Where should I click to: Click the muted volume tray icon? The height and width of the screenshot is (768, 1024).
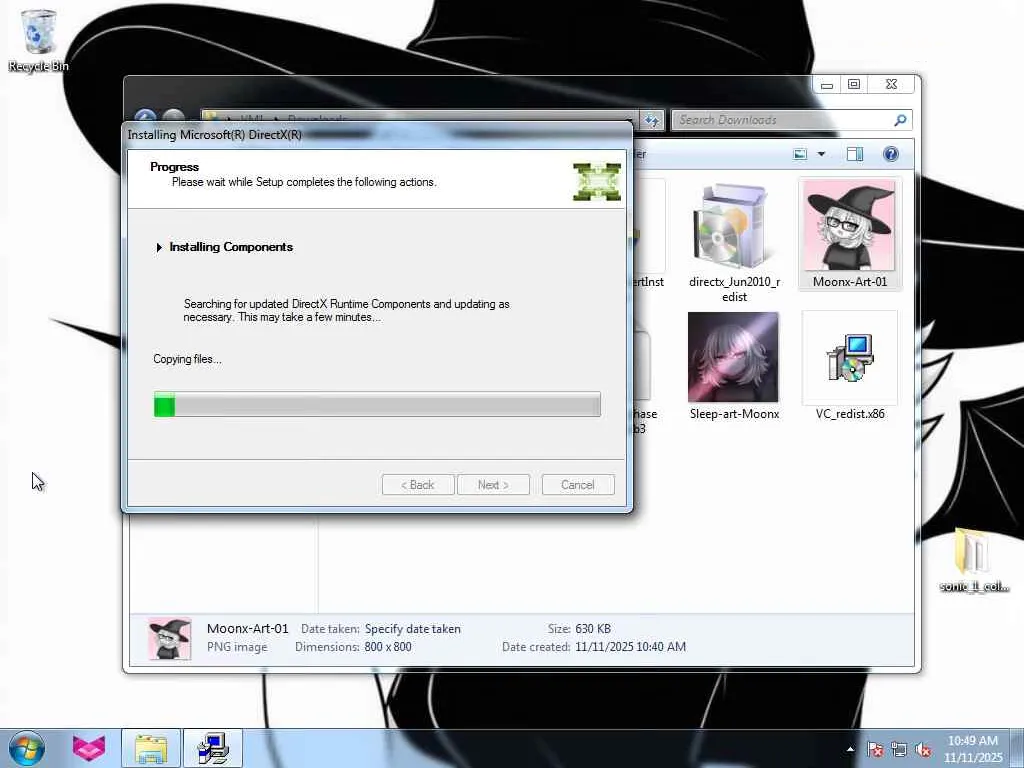coord(923,749)
